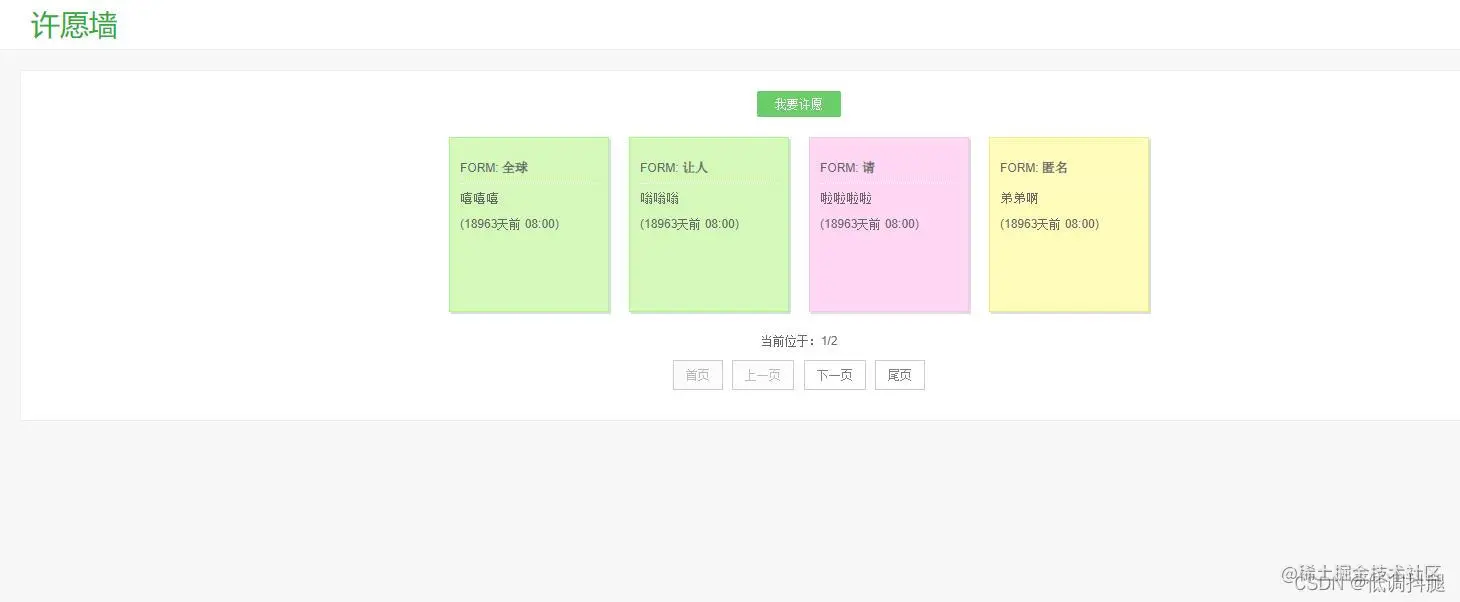Click the 上一页 previous page button
The image size is (1460, 602).
pos(762,374)
